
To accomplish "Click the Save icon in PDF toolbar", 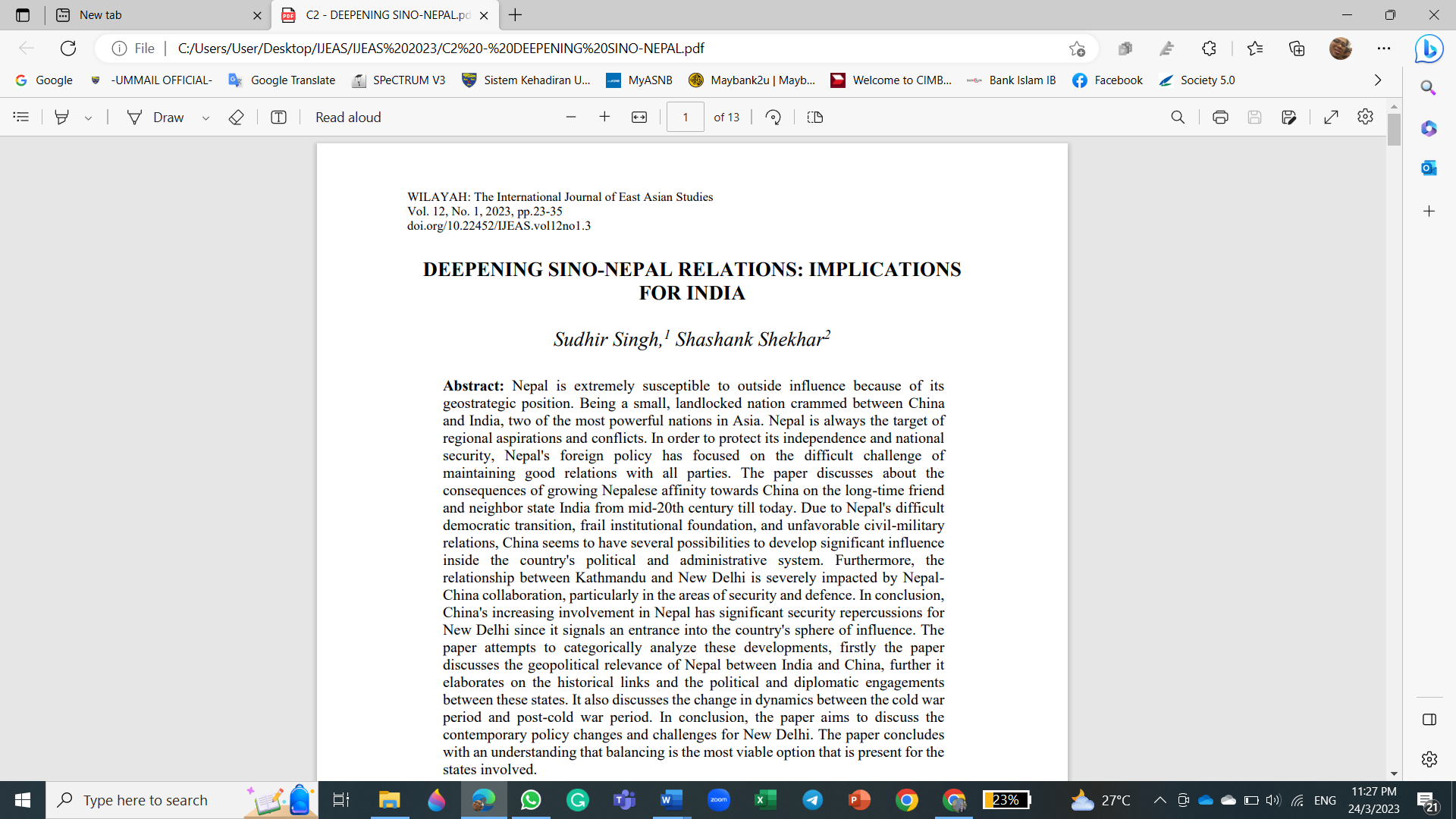I will coord(1254,117).
